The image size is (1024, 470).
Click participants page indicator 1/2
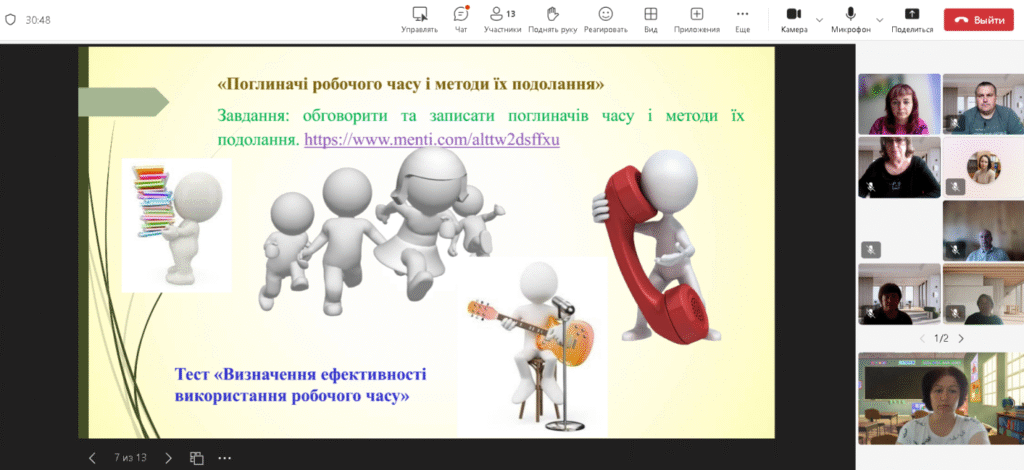coord(941,338)
